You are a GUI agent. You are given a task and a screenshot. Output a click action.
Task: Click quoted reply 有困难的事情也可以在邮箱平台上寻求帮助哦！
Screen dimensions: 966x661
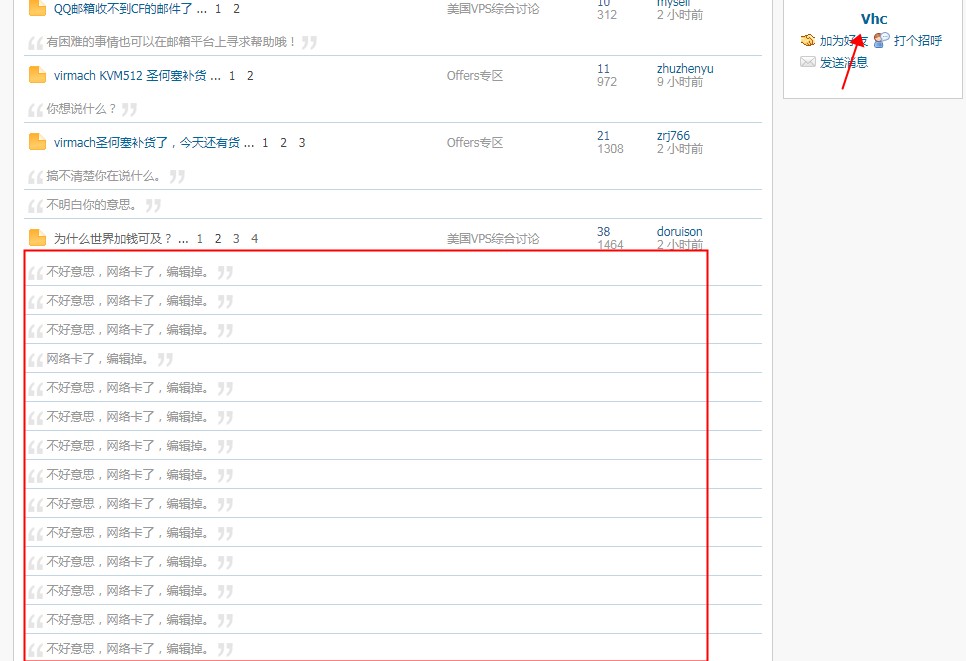click(x=172, y=42)
